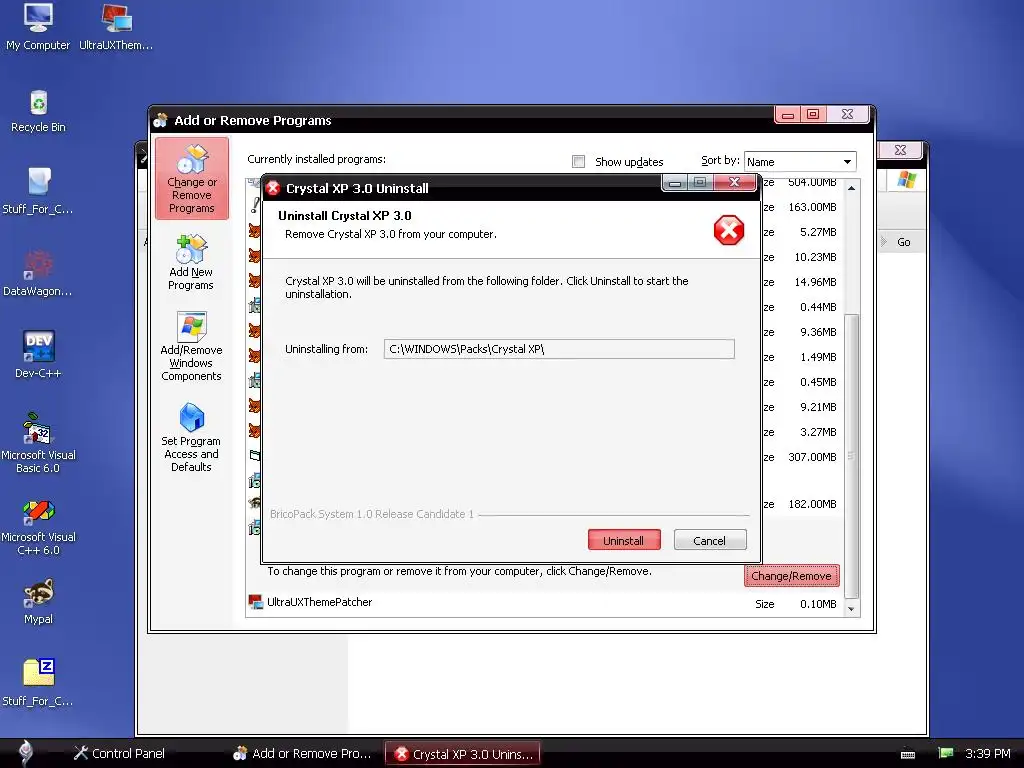Viewport: 1024px width, 768px height.
Task: Click the Change/Remove button
Action: tap(792, 575)
